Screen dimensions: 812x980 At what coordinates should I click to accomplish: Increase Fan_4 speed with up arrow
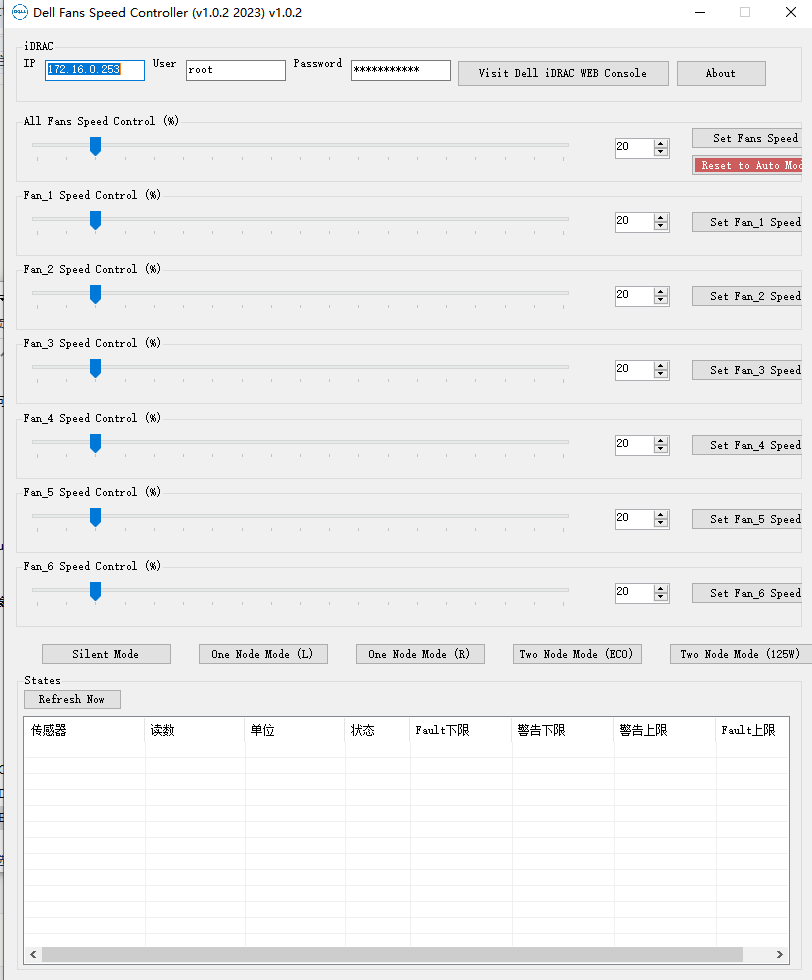[x=661, y=441]
